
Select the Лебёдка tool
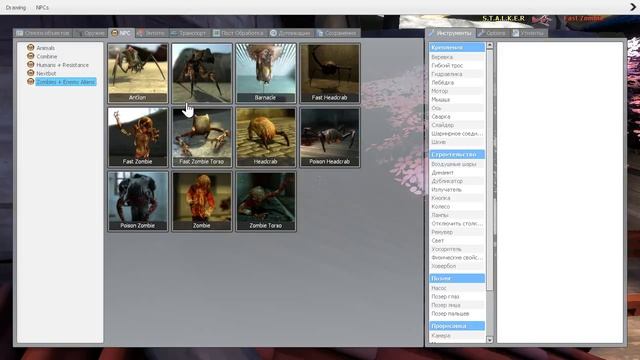tap(457, 82)
